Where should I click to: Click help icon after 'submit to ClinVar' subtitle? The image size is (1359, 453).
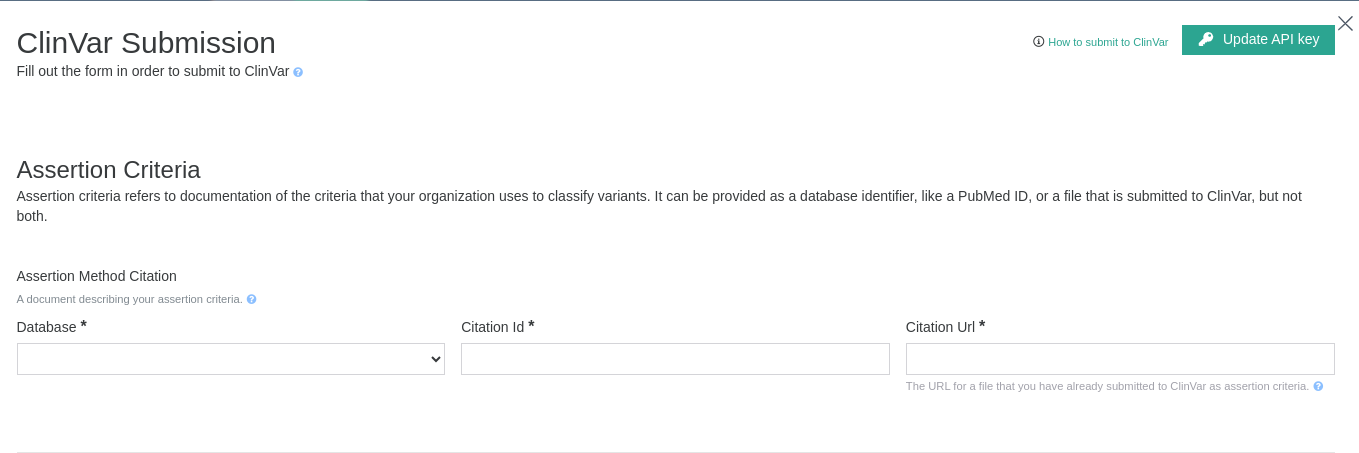(298, 72)
